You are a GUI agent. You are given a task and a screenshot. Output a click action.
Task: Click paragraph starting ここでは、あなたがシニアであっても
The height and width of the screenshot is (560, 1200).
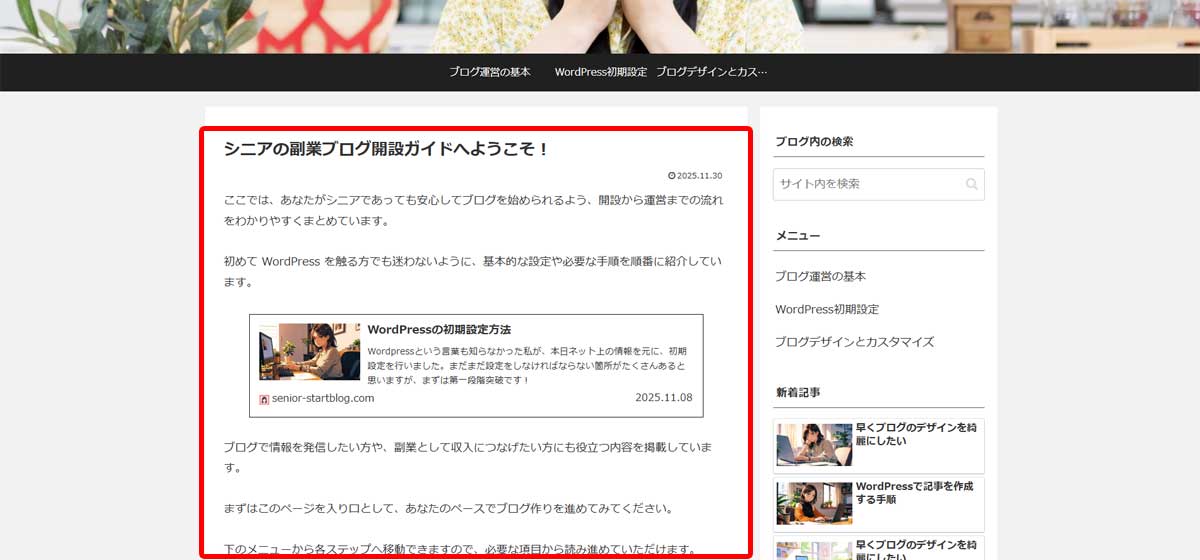pos(473,210)
